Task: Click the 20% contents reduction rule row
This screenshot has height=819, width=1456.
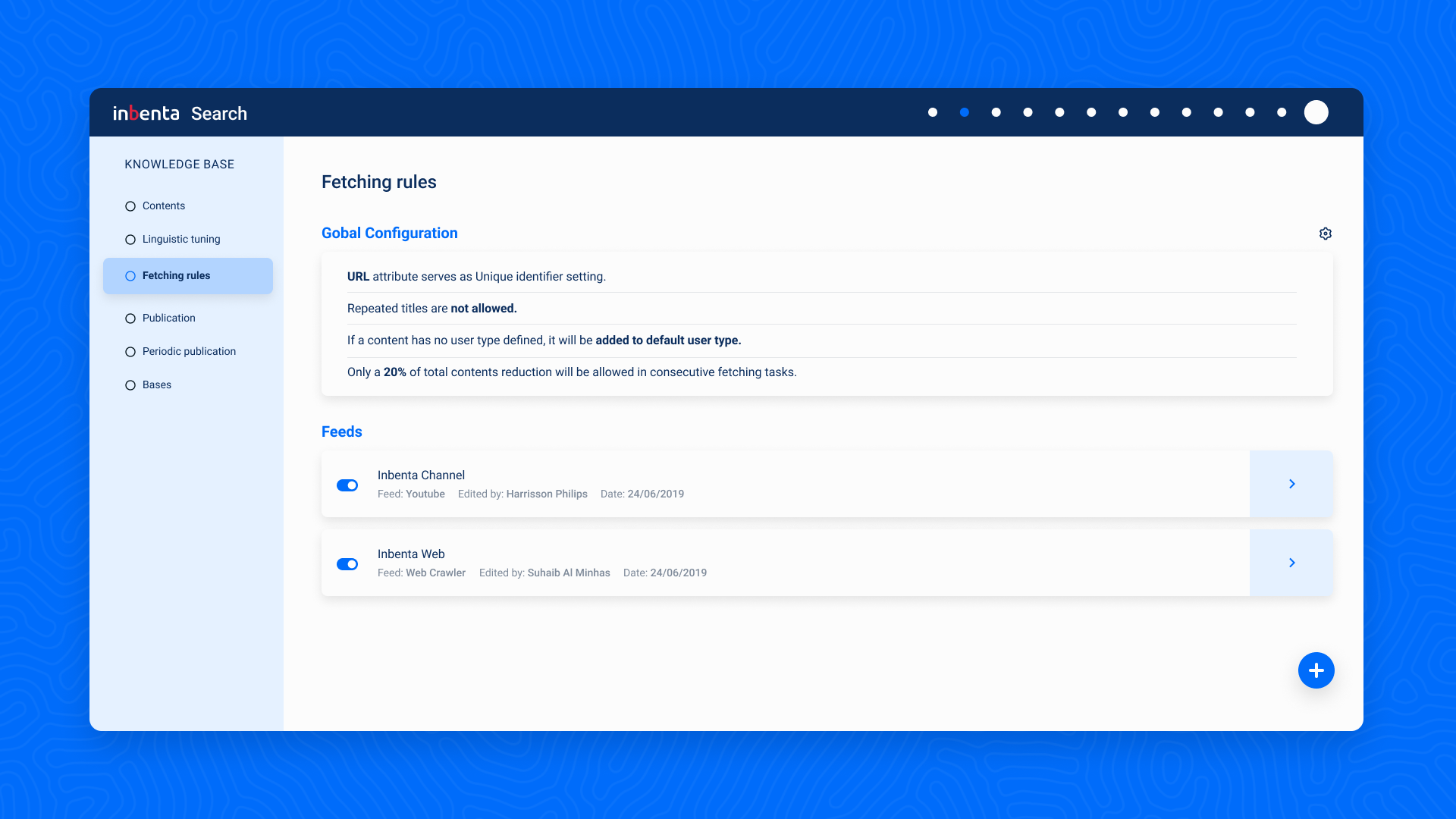Action: (x=572, y=372)
